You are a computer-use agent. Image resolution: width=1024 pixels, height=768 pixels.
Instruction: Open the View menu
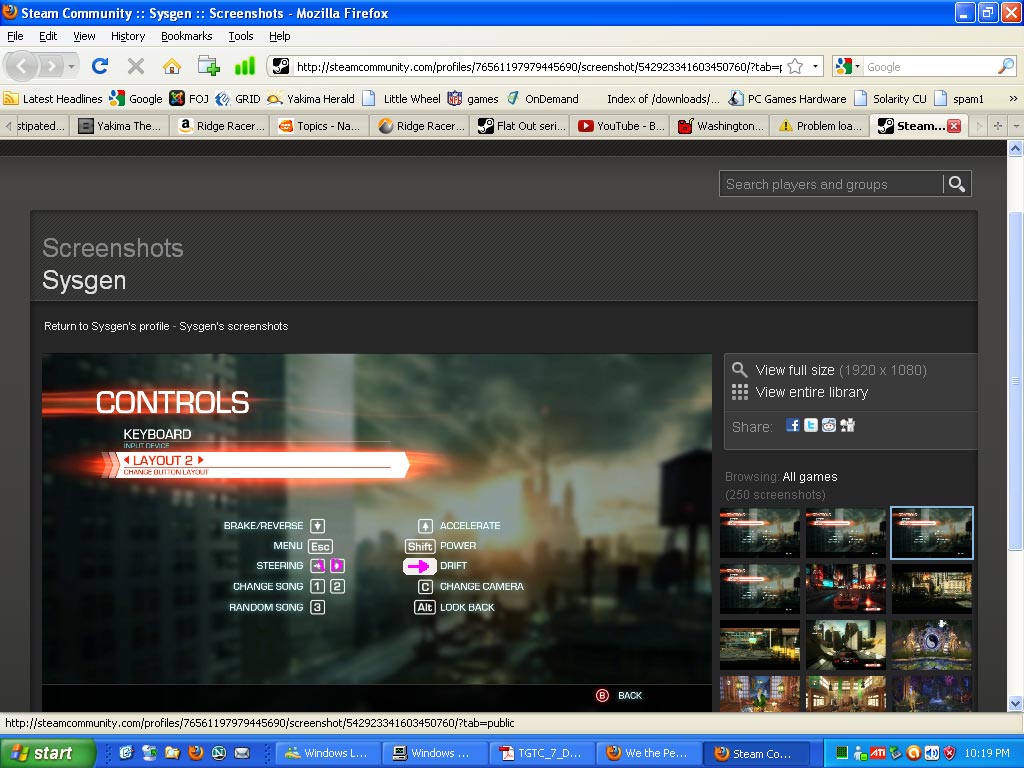click(84, 36)
